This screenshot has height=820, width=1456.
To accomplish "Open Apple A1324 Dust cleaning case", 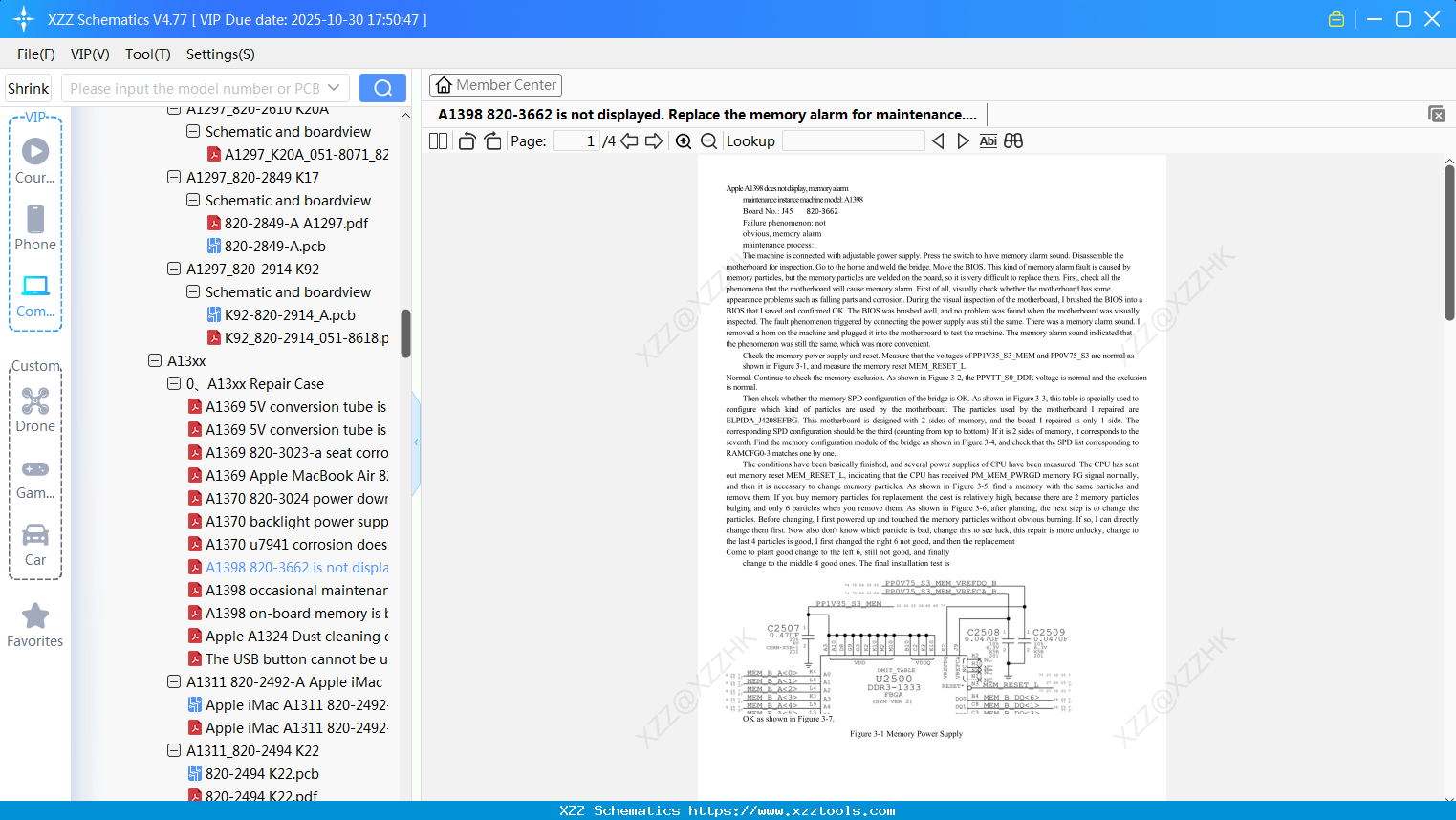I will 288,636.
